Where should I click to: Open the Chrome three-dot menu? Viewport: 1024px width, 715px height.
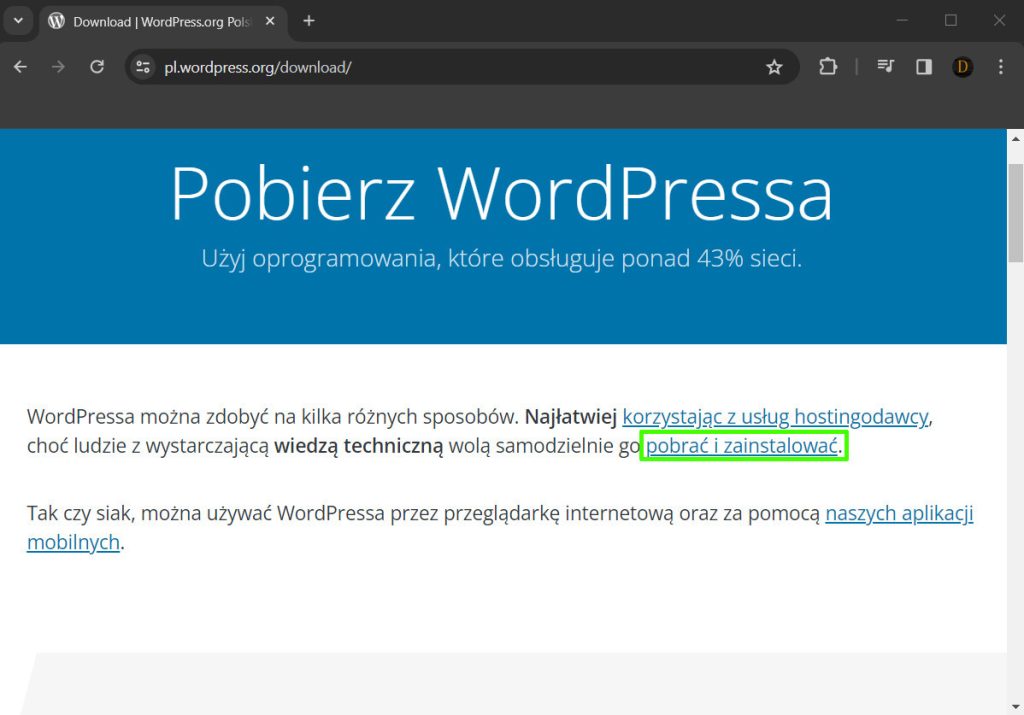click(x=1001, y=67)
